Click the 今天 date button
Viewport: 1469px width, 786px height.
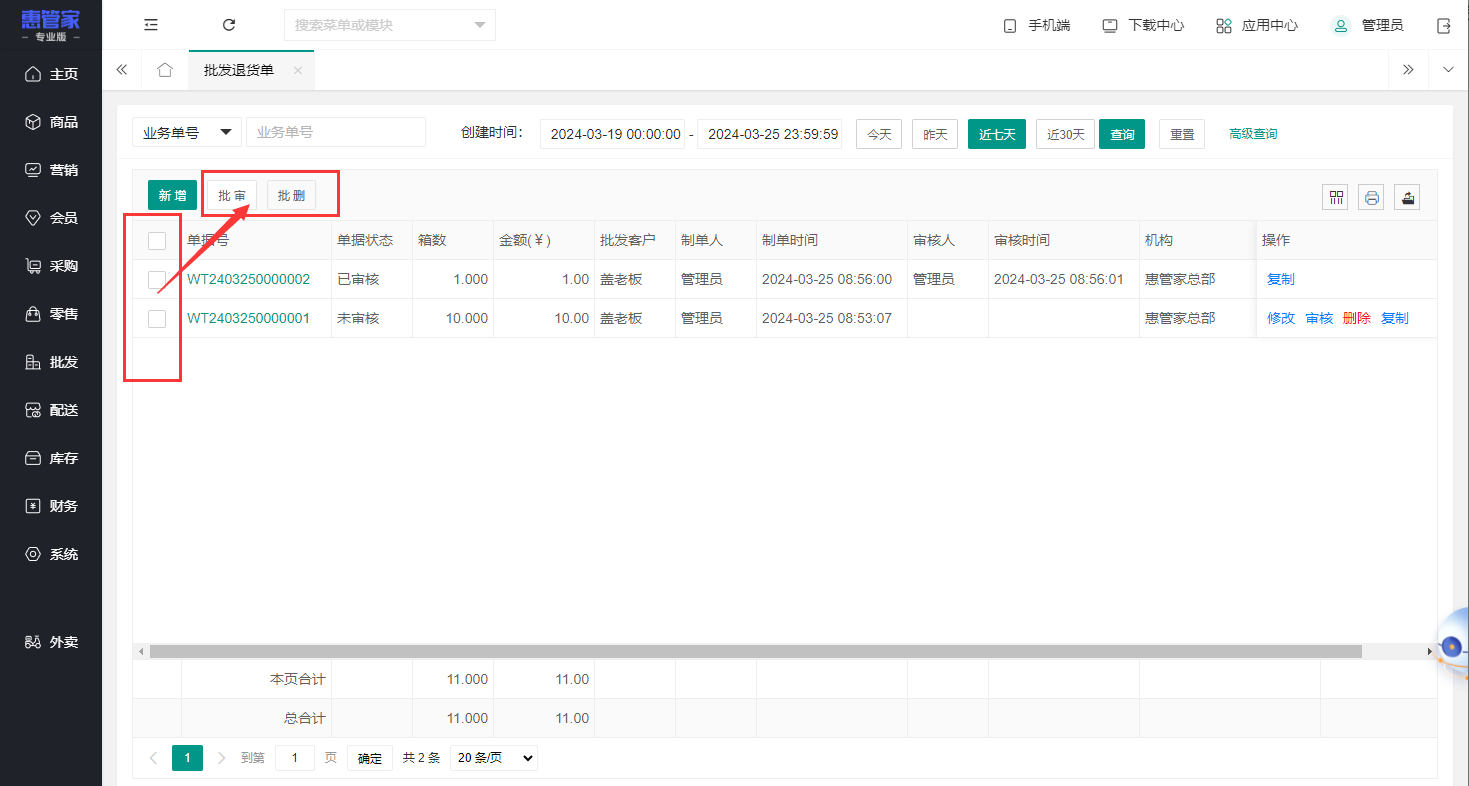click(x=879, y=134)
